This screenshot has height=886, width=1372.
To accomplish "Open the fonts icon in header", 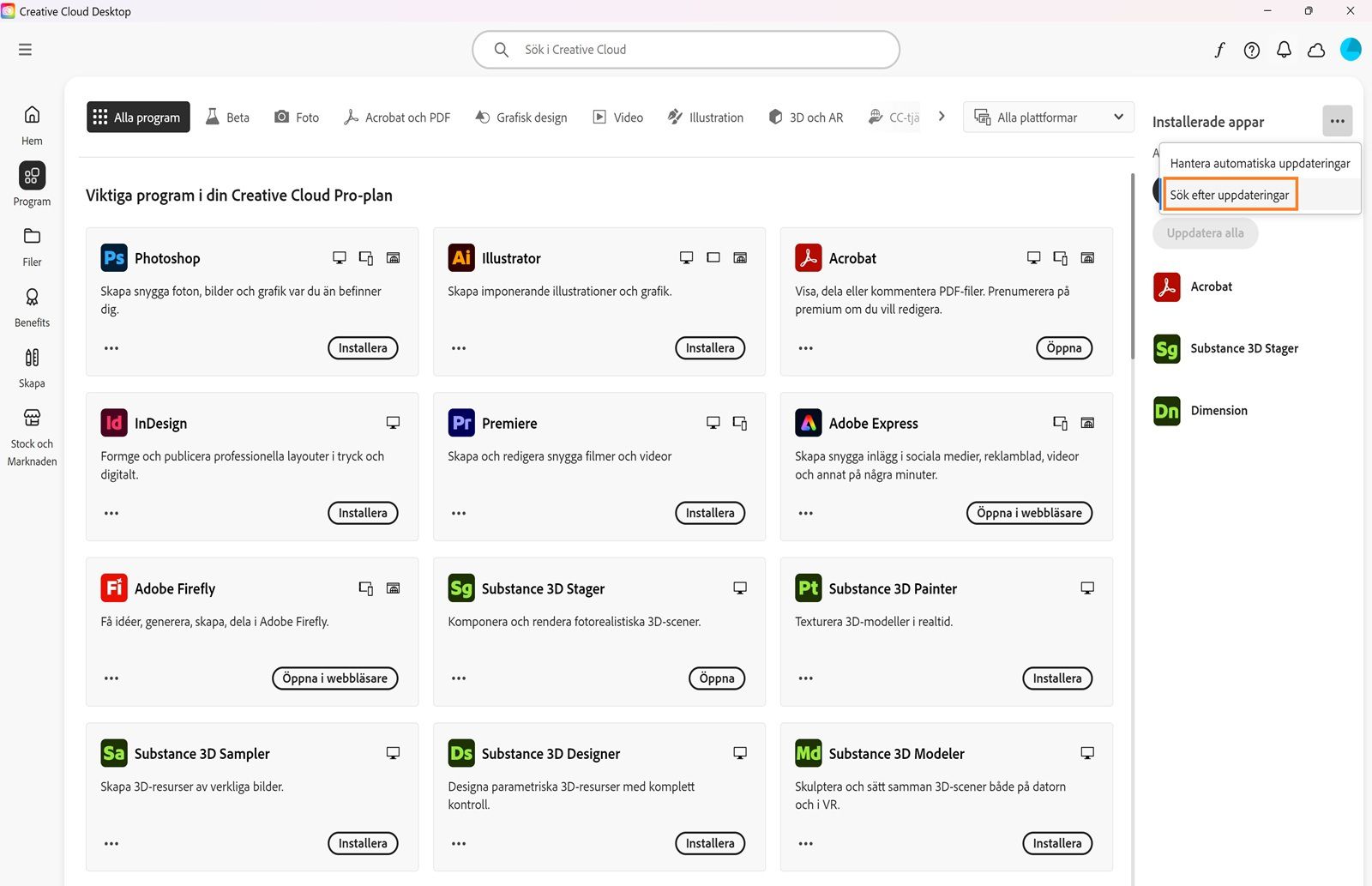I will [x=1219, y=50].
